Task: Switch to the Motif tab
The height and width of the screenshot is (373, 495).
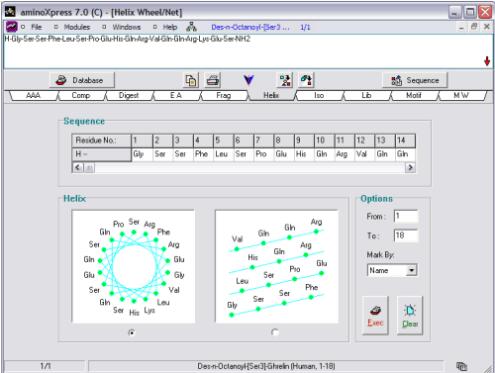Action: coord(414,95)
